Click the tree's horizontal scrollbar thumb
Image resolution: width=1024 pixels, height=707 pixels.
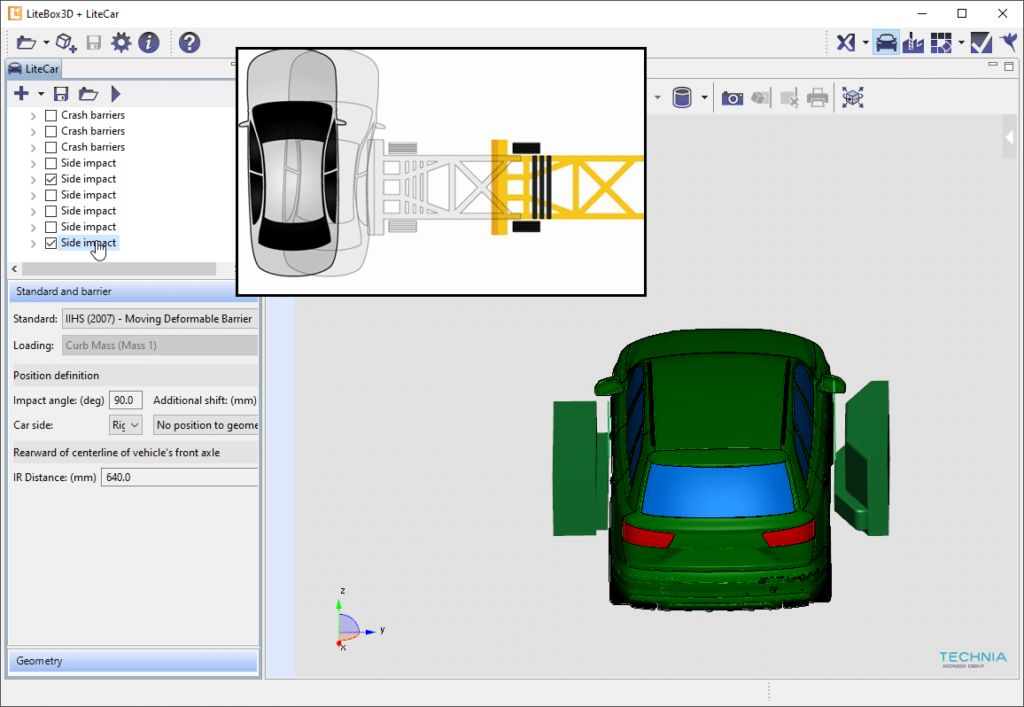click(x=119, y=268)
